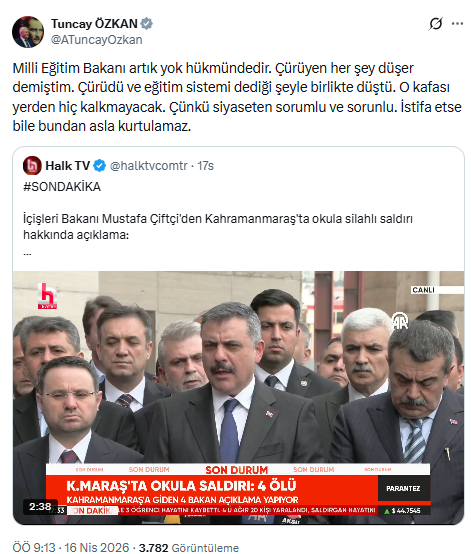Click the AA agency logo in video
471x554 pixels.
coord(400,321)
